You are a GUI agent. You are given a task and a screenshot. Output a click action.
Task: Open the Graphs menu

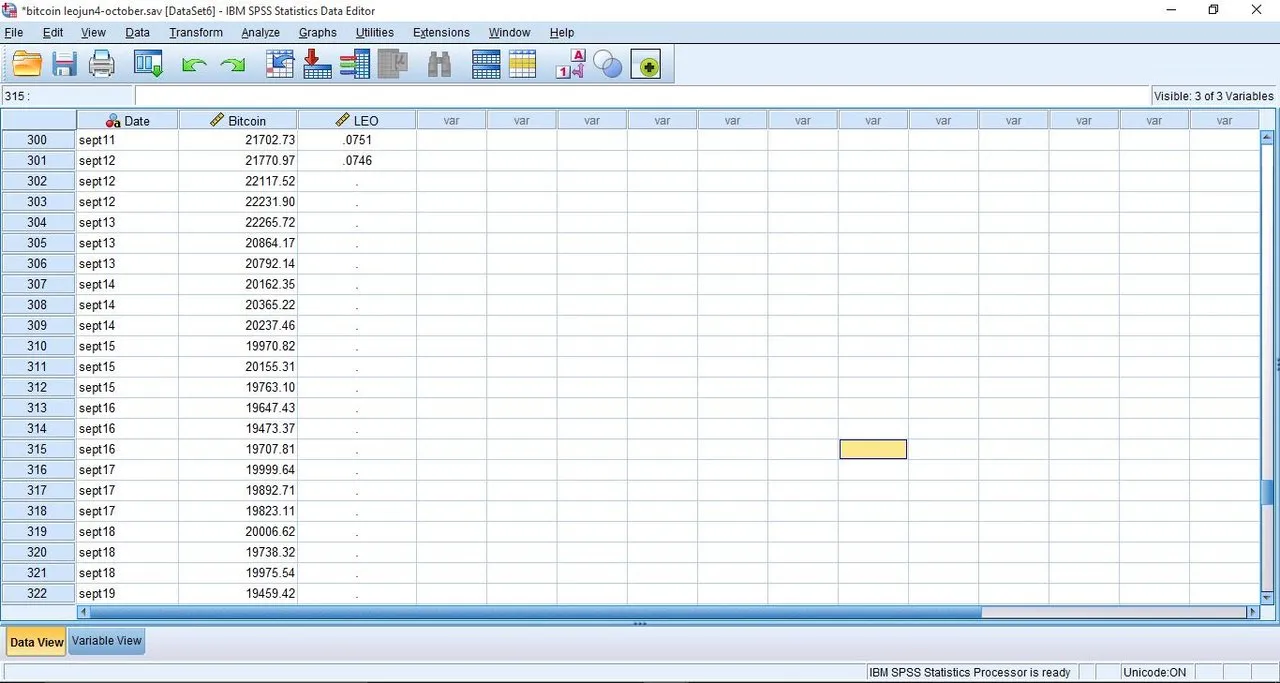(x=317, y=32)
